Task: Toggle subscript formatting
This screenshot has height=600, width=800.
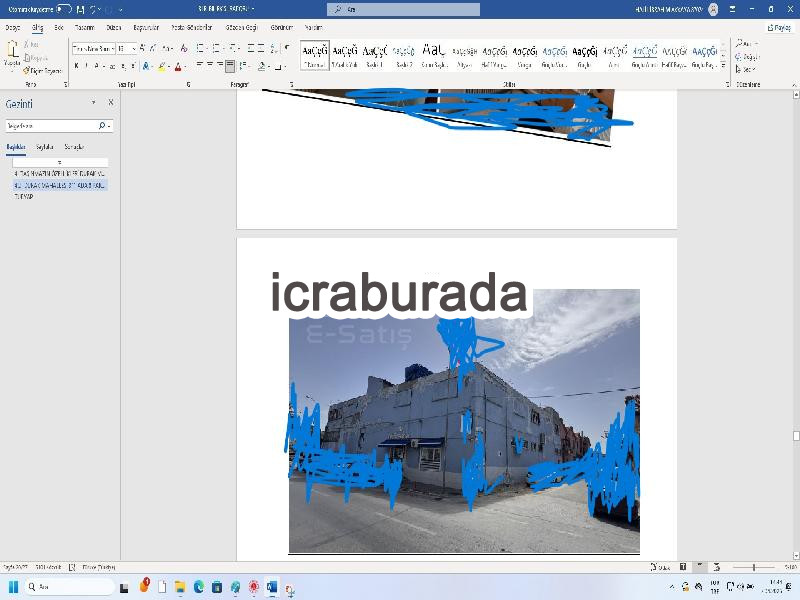Action: pyautogui.click(x=123, y=66)
